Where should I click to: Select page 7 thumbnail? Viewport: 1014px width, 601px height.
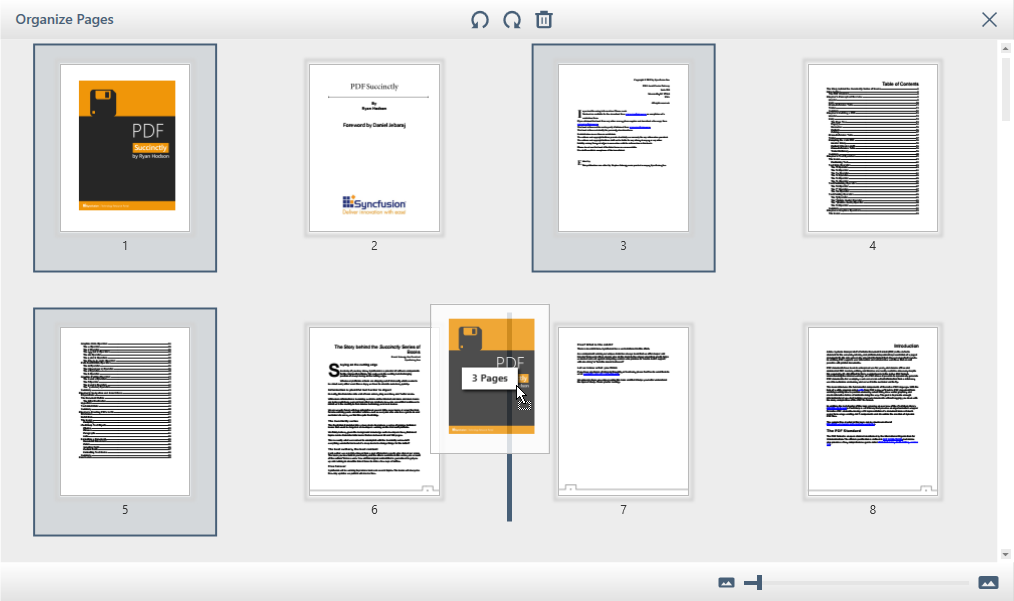tap(623, 411)
